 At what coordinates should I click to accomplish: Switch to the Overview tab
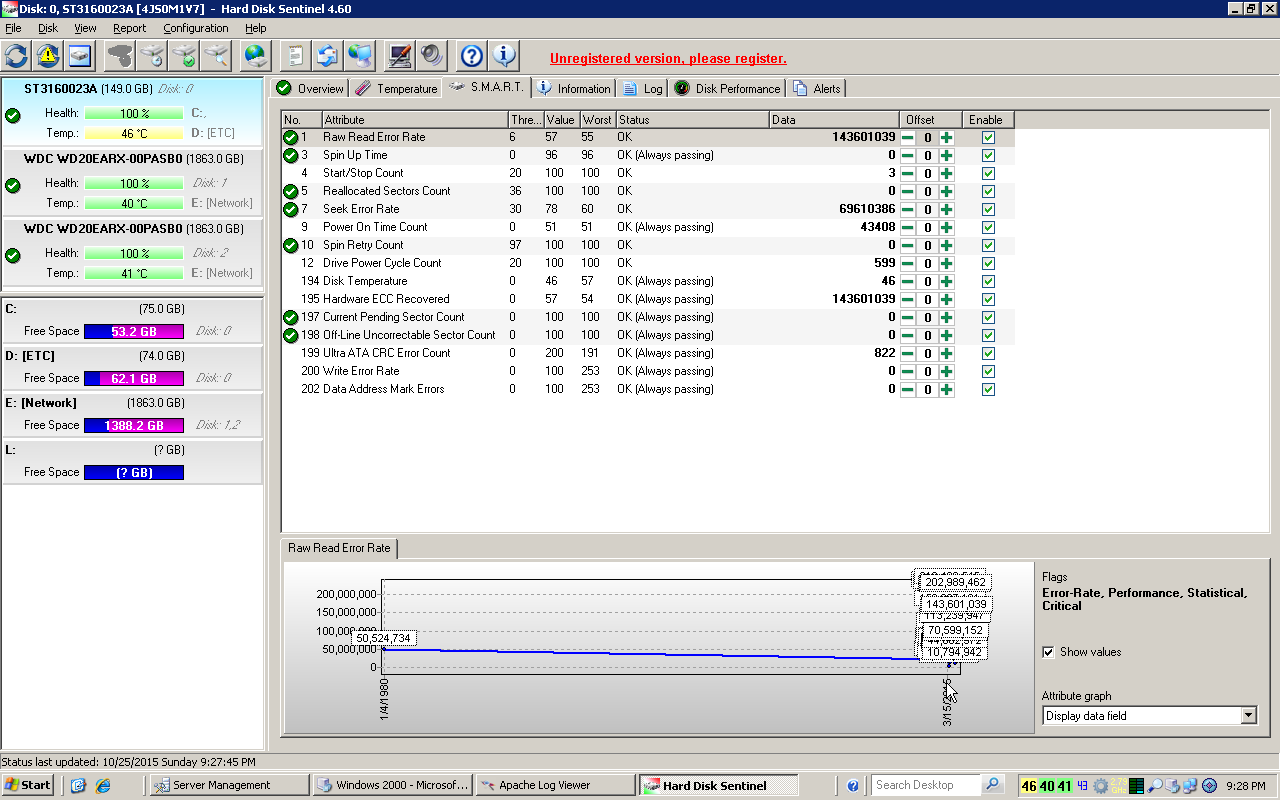tap(310, 88)
